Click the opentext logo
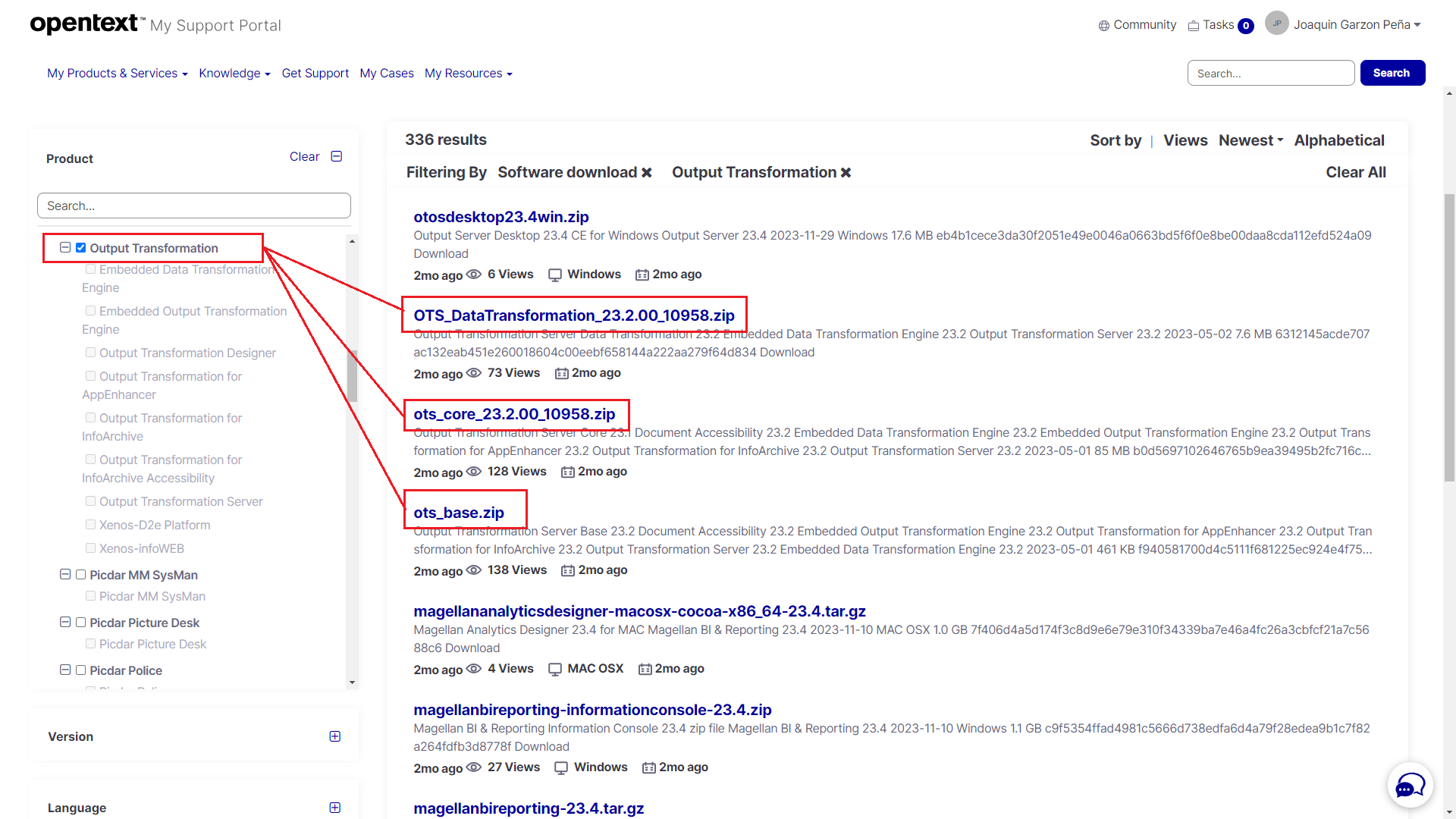 [86, 24]
